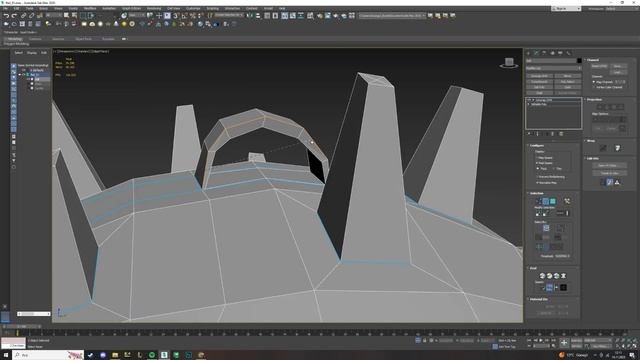Select the Vertex Color Channel radio
Image resolution: width=640 pixels, height=360 pixels.
(608, 87)
